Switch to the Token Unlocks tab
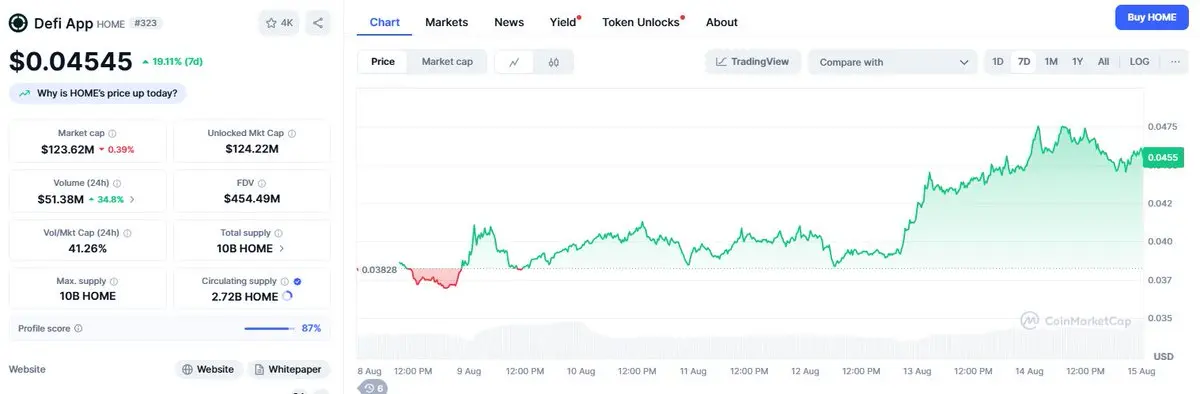Screen dimensions: 1200x394 tap(641, 22)
